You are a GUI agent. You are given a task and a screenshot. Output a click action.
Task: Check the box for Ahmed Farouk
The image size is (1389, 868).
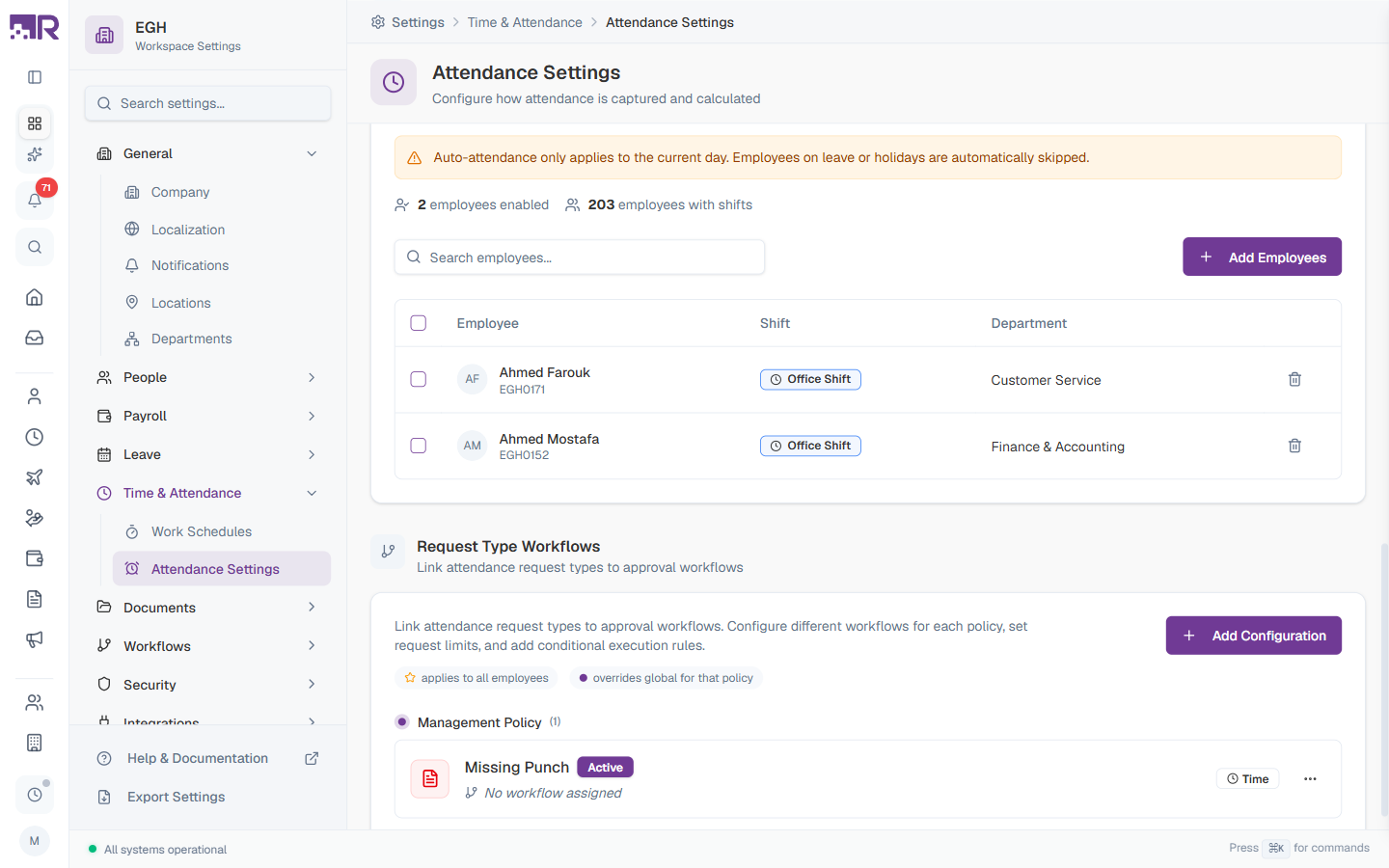pyautogui.click(x=419, y=379)
